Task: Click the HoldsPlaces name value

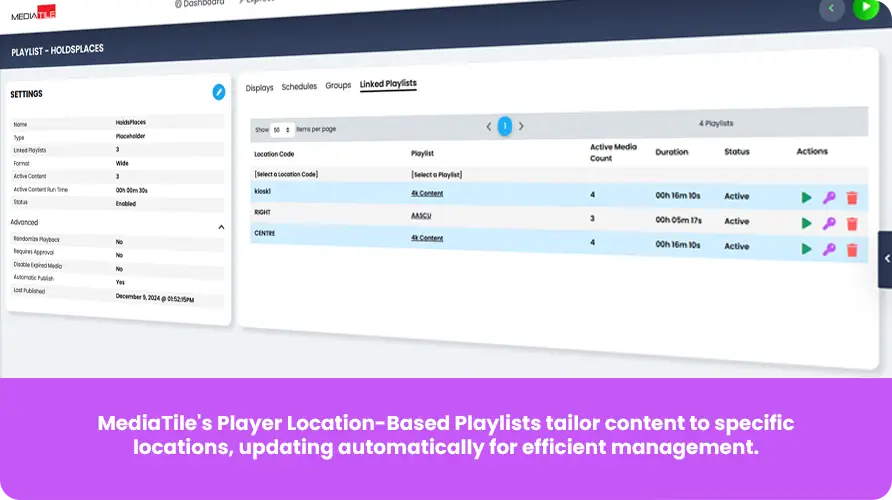Action: pyautogui.click(x=131, y=122)
